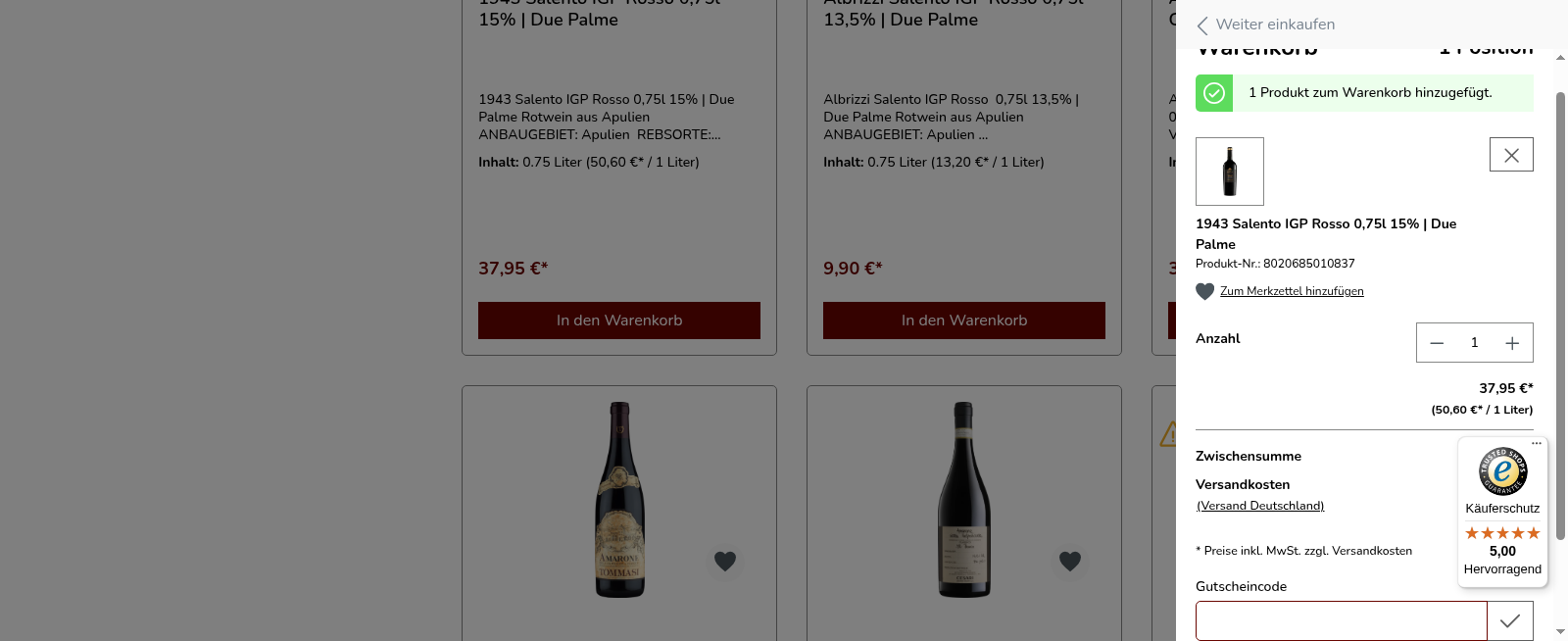The width and height of the screenshot is (1568, 641).
Task: Open "Weiter einkaufen" to continue shopping
Action: coord(1275,25)
